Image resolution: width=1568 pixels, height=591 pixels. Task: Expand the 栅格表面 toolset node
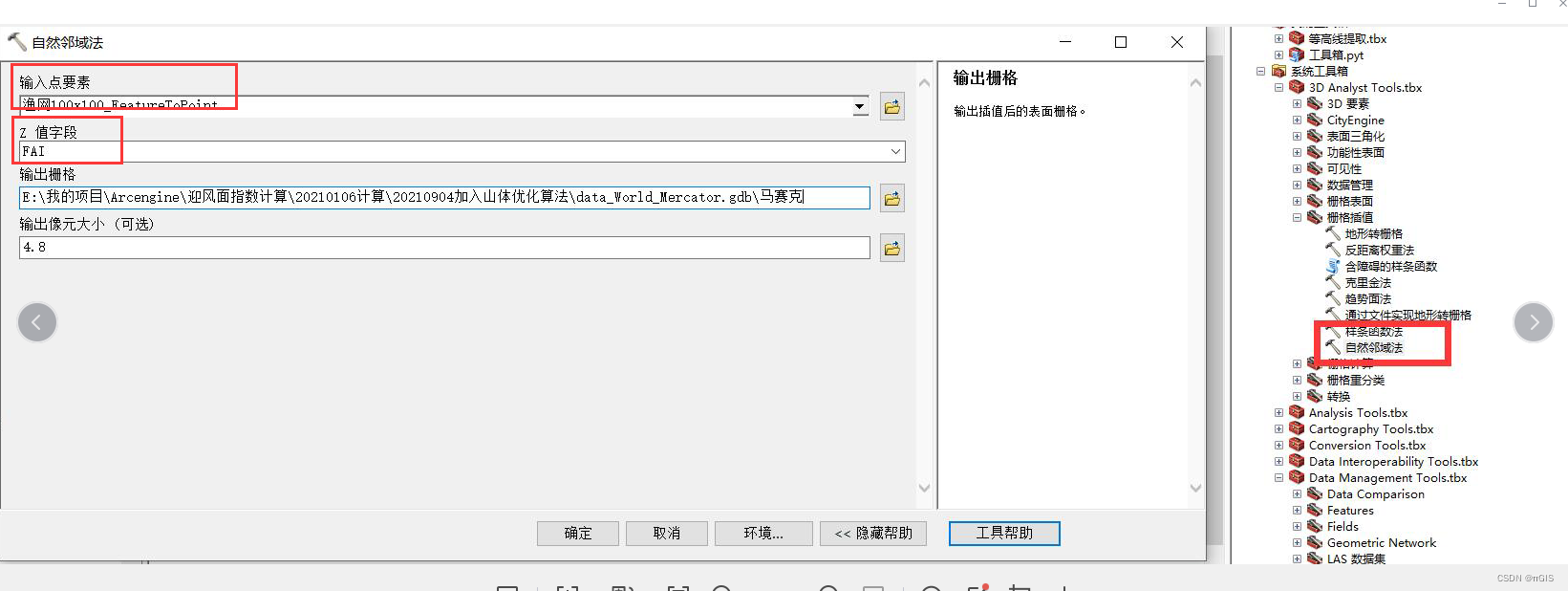tap(1297, 202)
